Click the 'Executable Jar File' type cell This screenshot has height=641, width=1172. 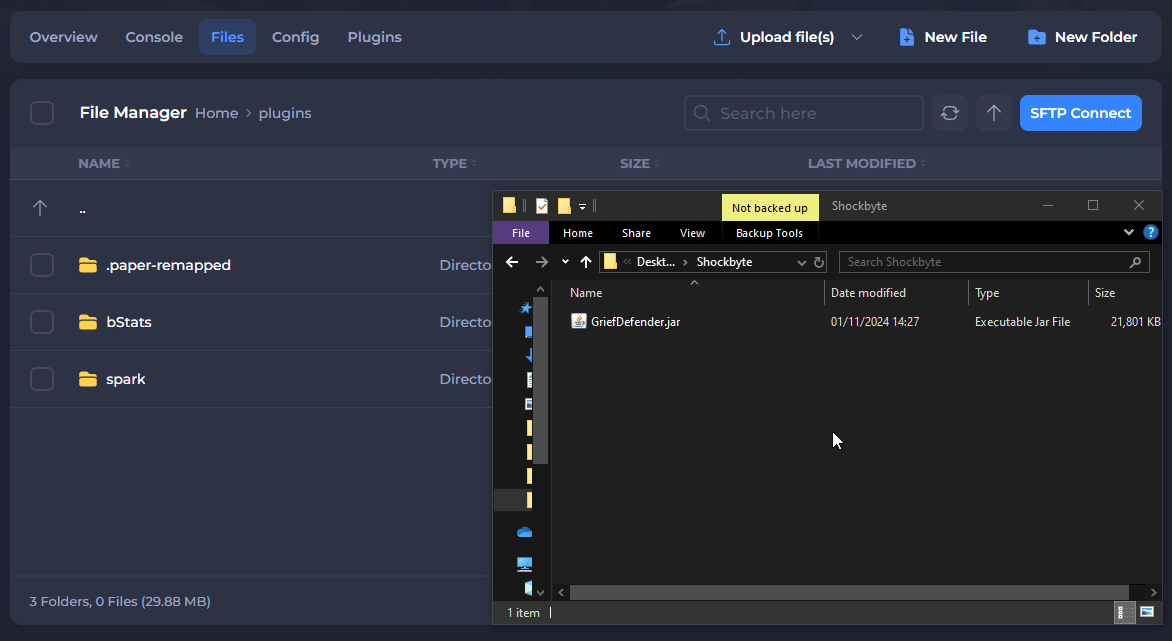[x=1023, y=322]
